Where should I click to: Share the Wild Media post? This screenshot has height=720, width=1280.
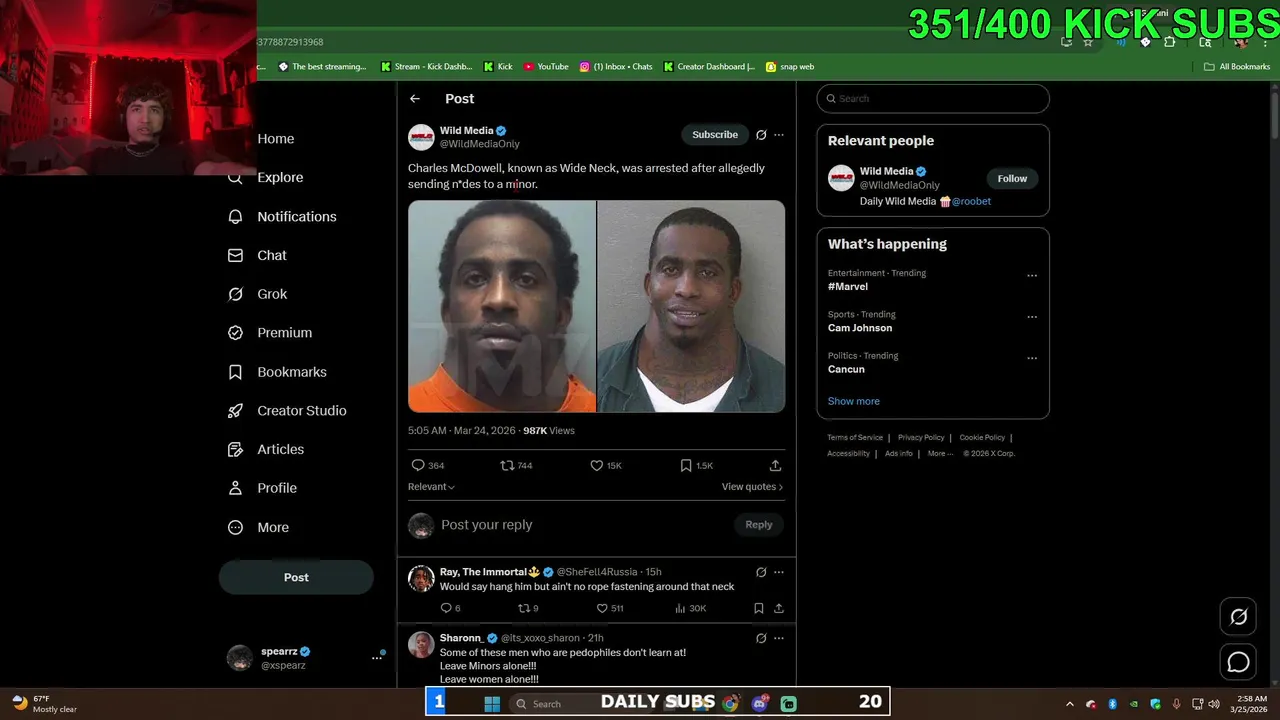pyautogui.click(x=775, y=466)
